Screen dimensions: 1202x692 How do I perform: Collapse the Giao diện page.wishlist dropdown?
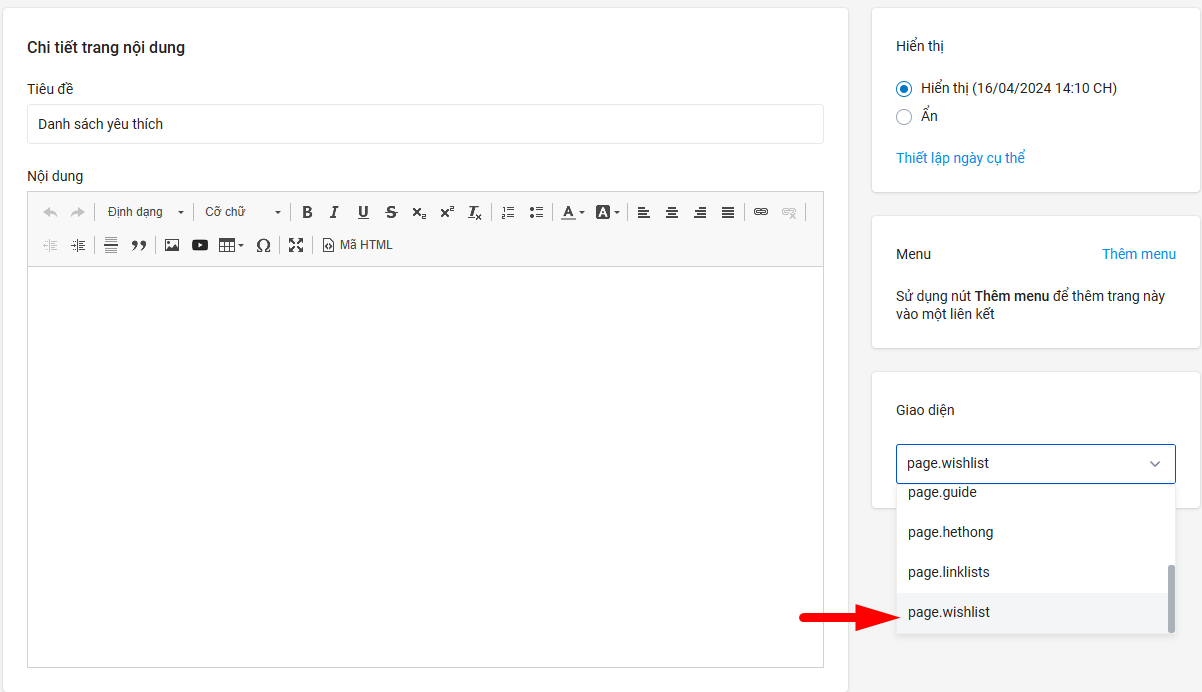[1036, 464]
